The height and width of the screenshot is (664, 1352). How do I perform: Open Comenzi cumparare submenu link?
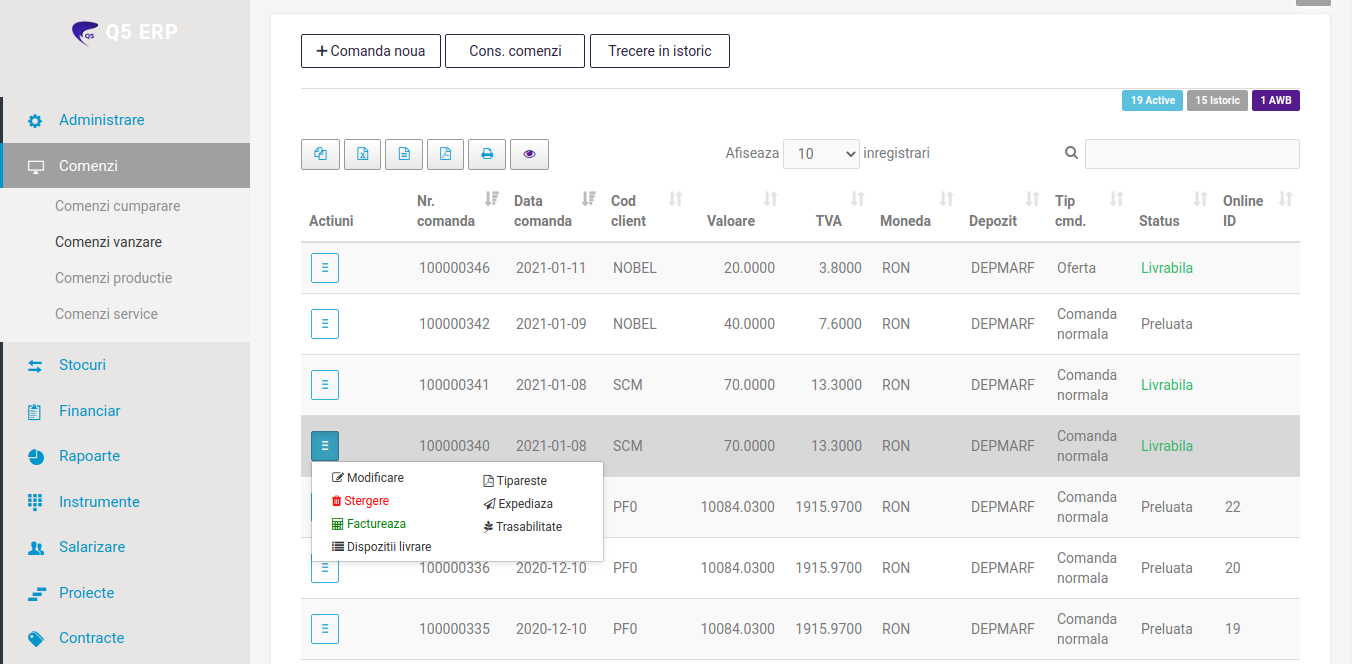(118, 206)
